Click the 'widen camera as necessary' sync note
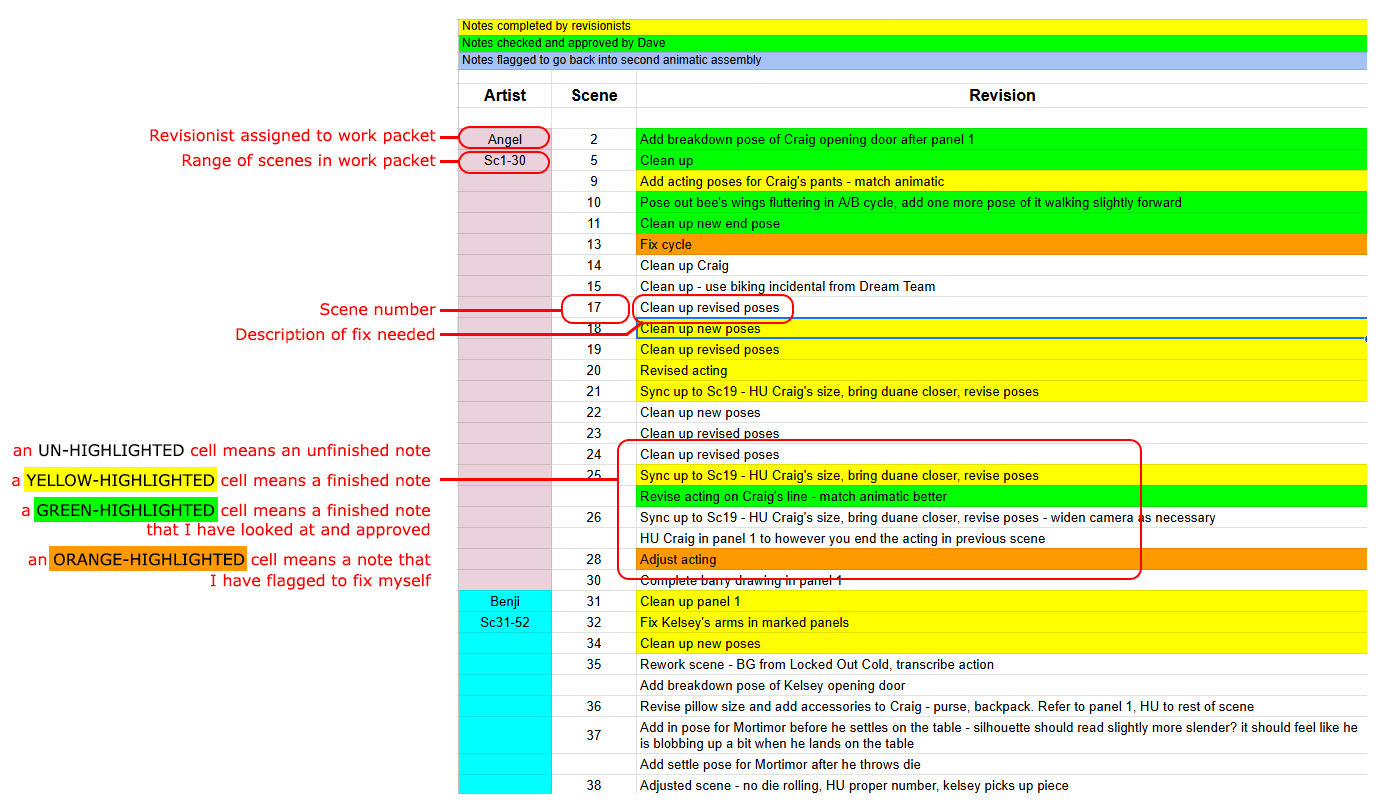The height and width of the screenshot is (811, 1390). pyautogui.click(x=1002, y=517)
